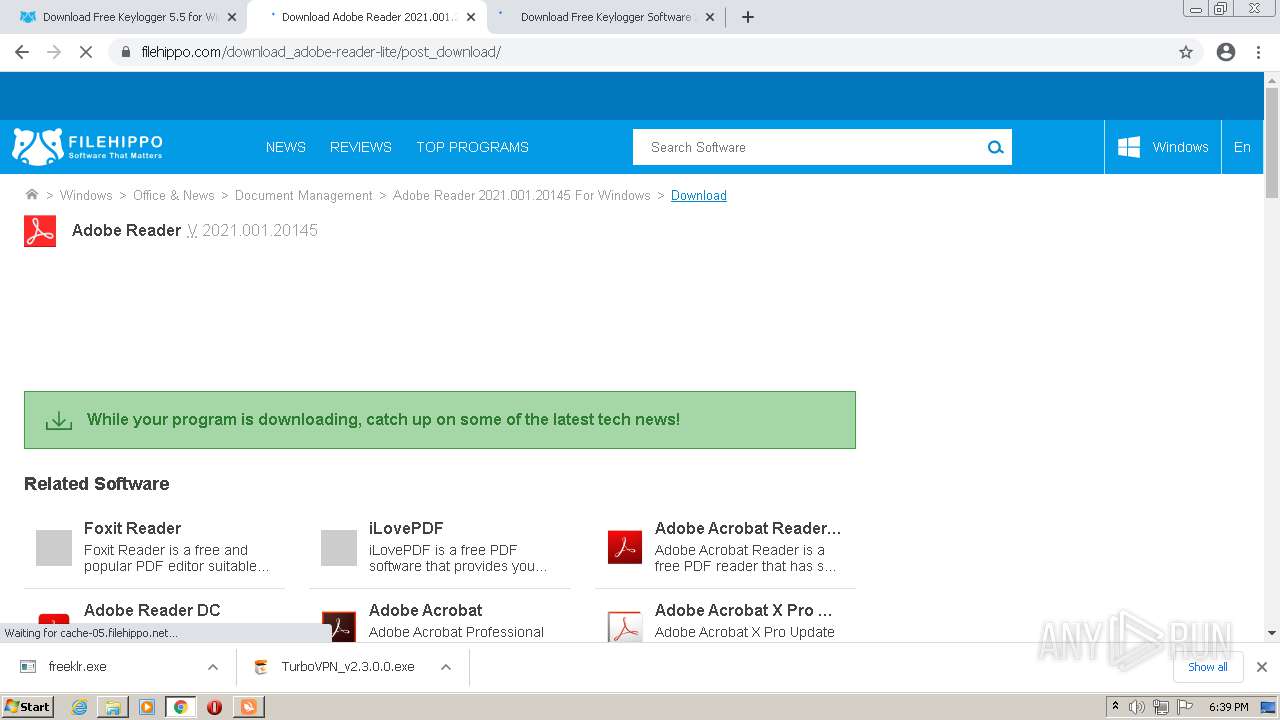Click the 6:39 PM taskbar clock
This screenshot has height=720, width=1280.
(x=1228, y=707)
